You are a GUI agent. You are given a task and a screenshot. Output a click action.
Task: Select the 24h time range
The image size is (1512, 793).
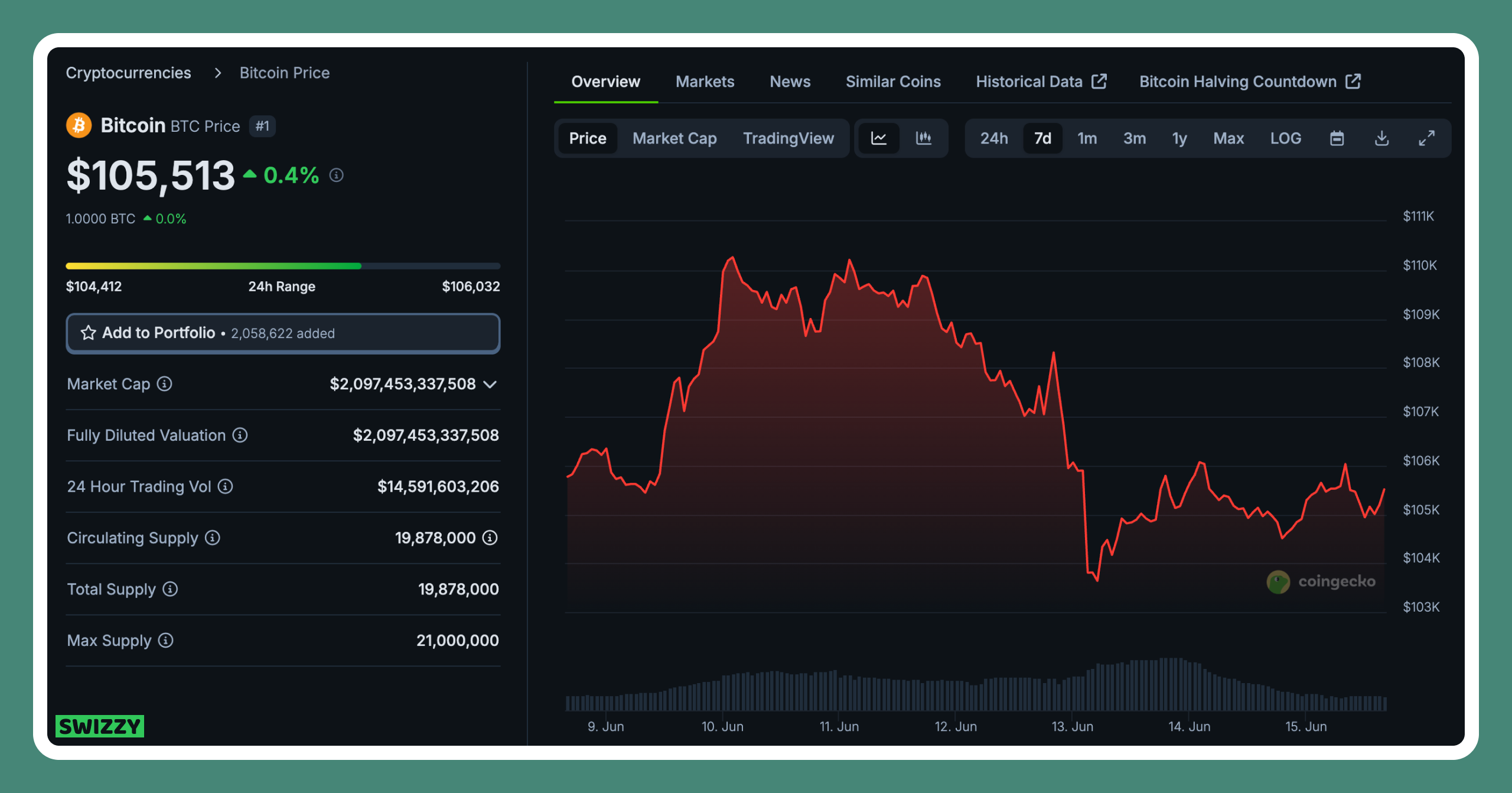point(994,138)
